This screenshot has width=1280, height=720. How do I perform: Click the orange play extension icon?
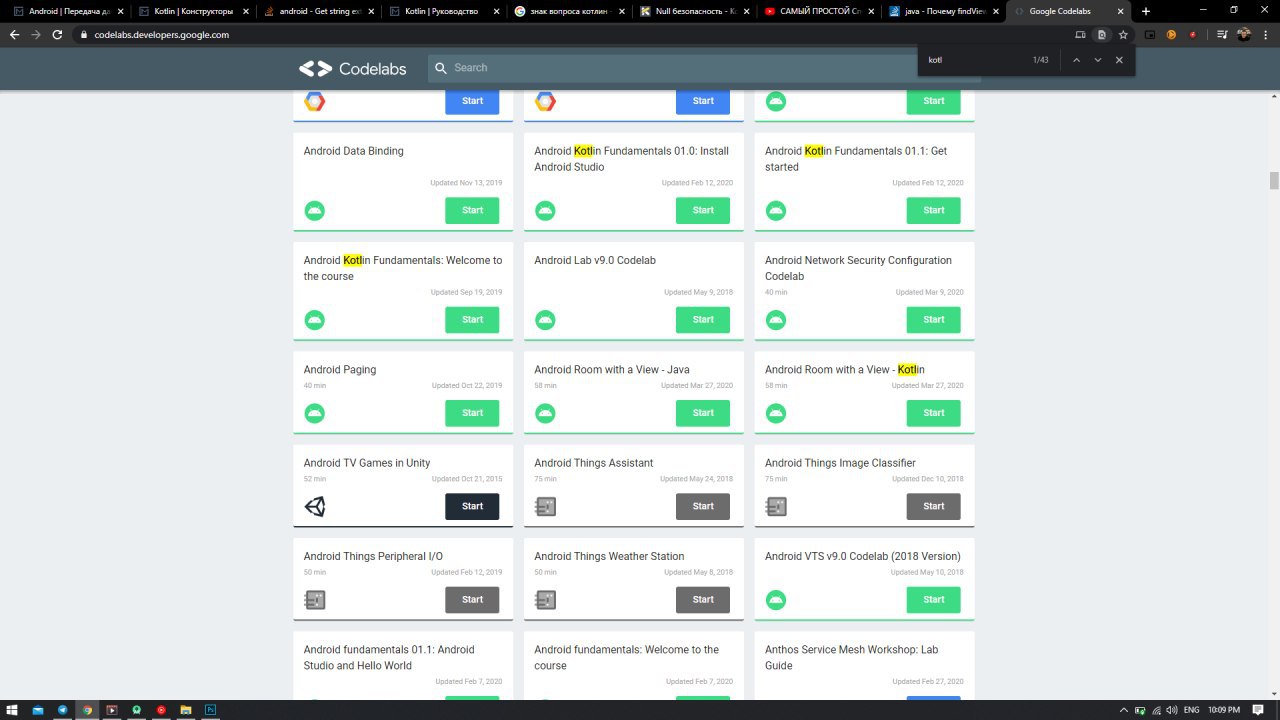tap(1171, 34)
